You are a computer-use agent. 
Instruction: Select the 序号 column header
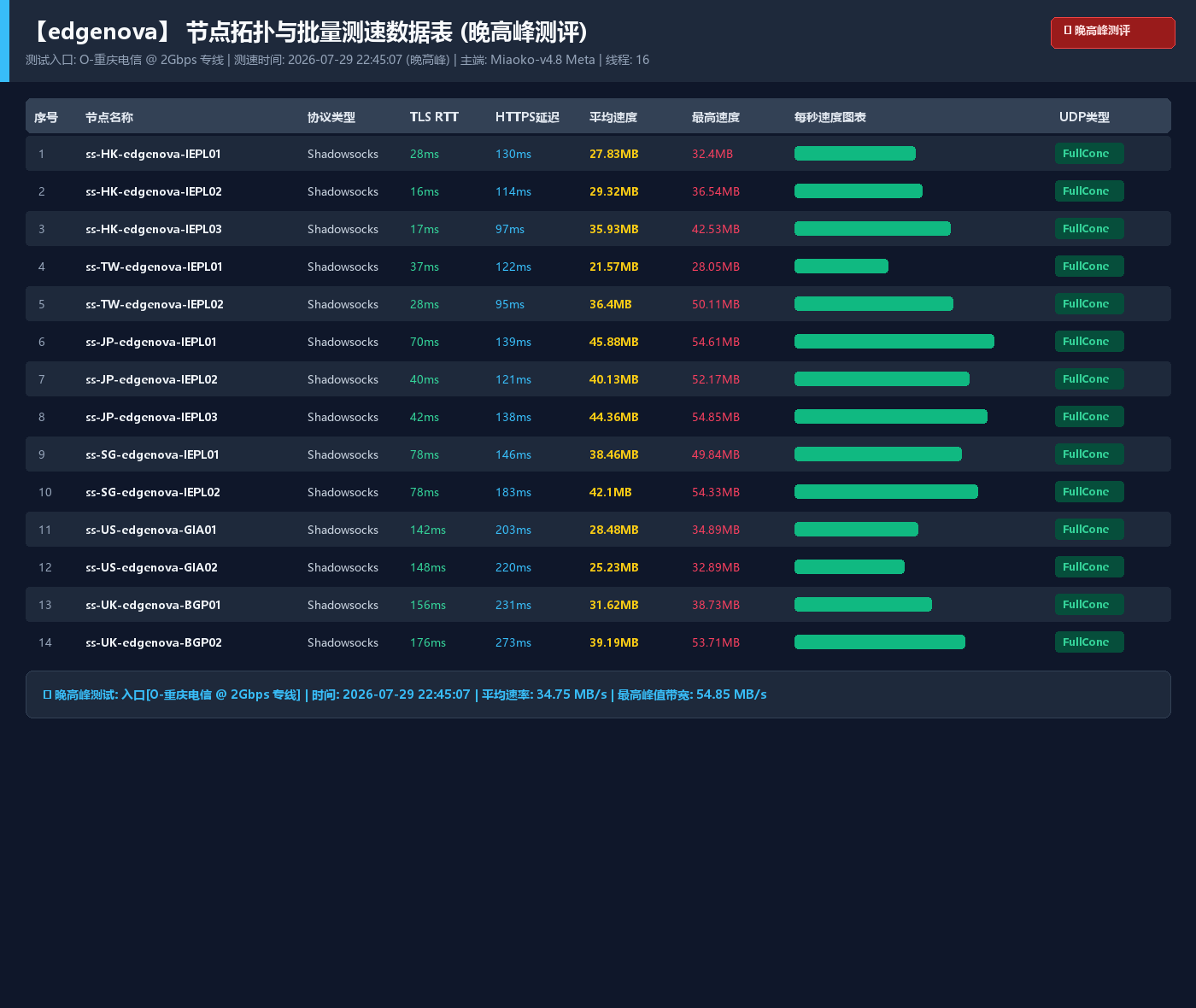click(46, 117)
